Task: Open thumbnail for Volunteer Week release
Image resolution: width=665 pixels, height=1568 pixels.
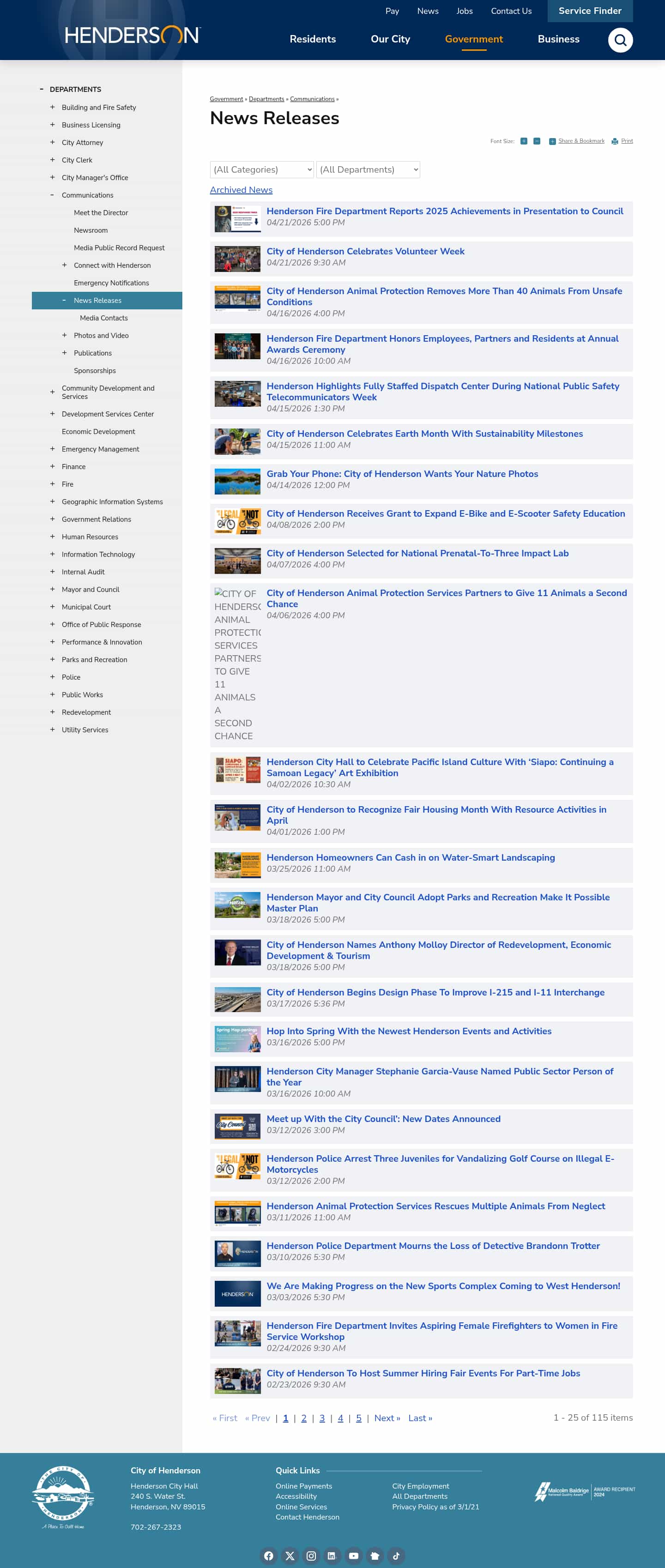Action: [x=237, y=259]
